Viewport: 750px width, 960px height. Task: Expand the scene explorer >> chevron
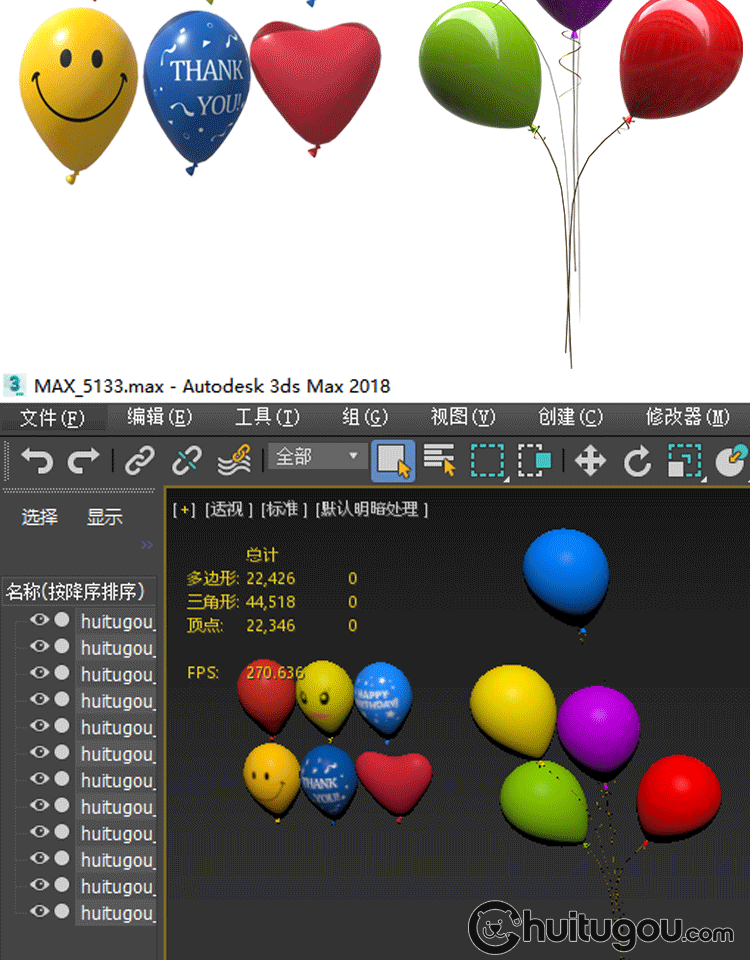147,545
